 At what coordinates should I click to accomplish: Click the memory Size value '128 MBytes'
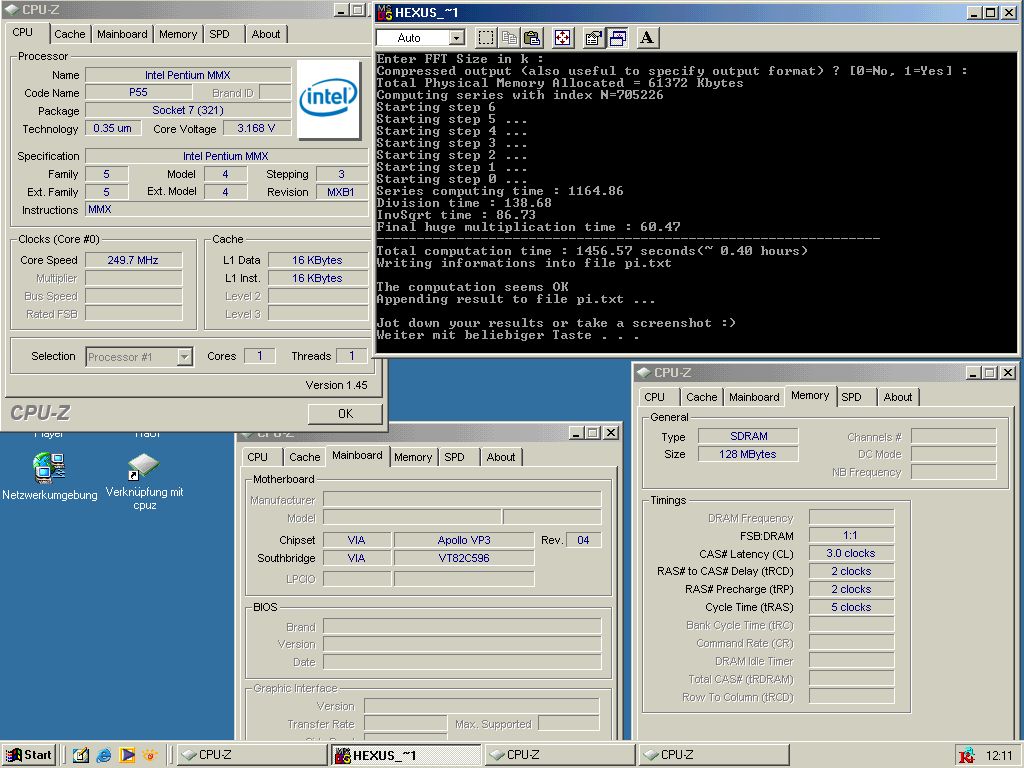[748, 454]
